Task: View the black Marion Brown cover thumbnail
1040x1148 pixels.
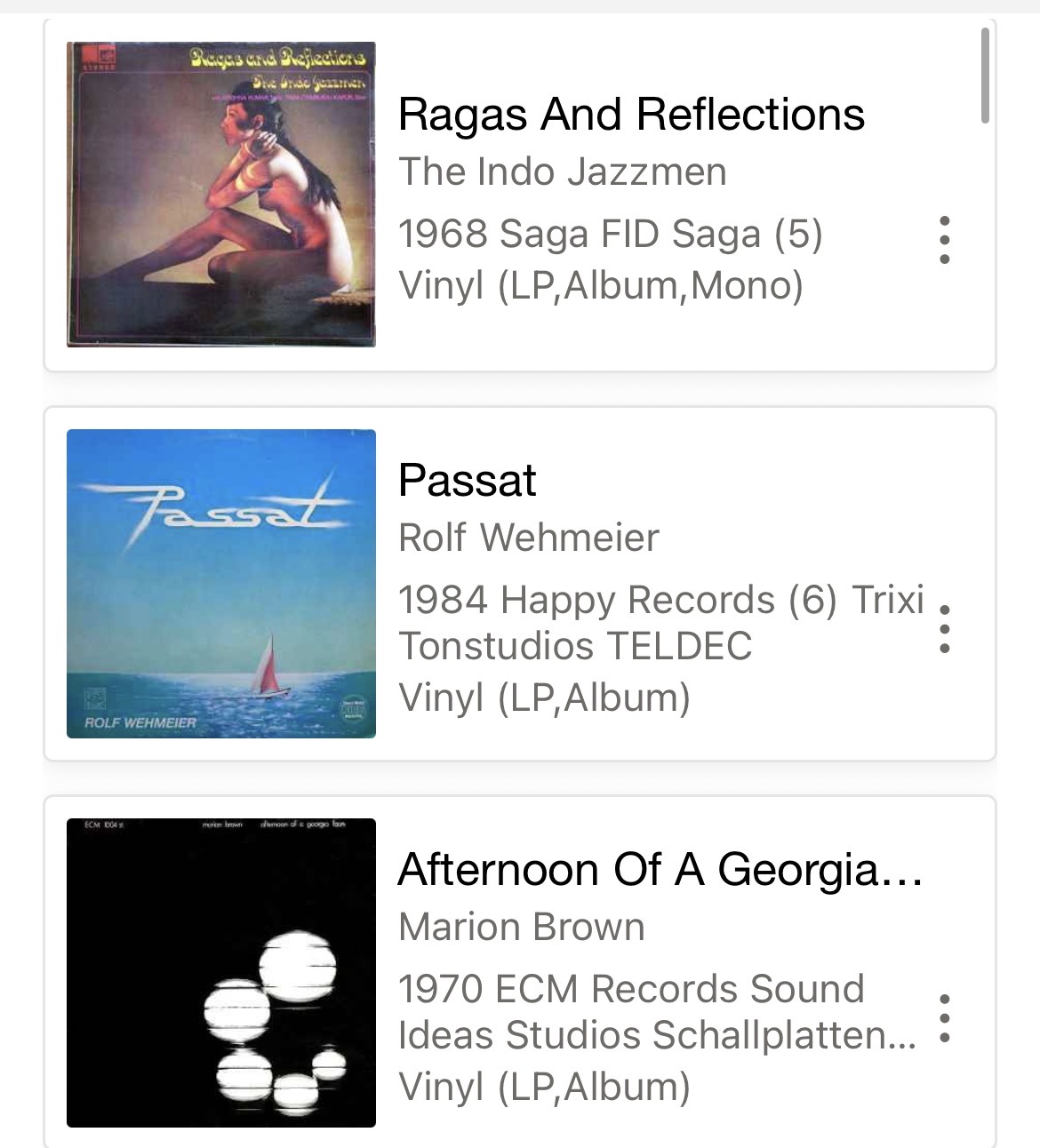Action: pos(221,973)
